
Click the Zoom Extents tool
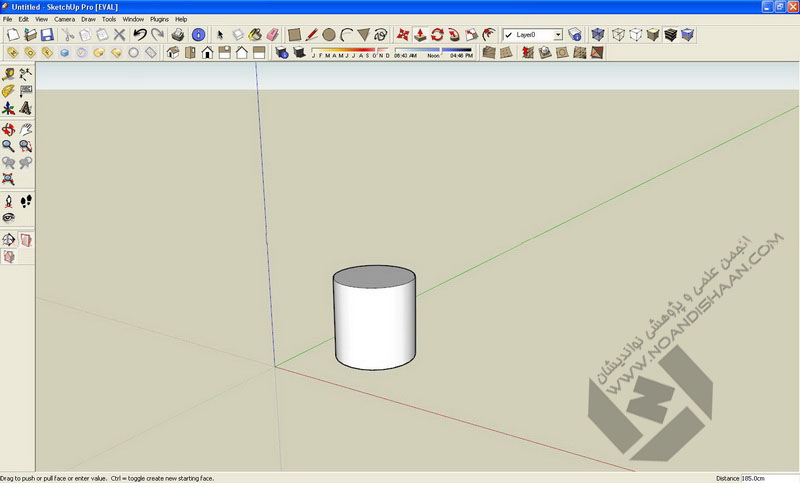pos(9,179)
